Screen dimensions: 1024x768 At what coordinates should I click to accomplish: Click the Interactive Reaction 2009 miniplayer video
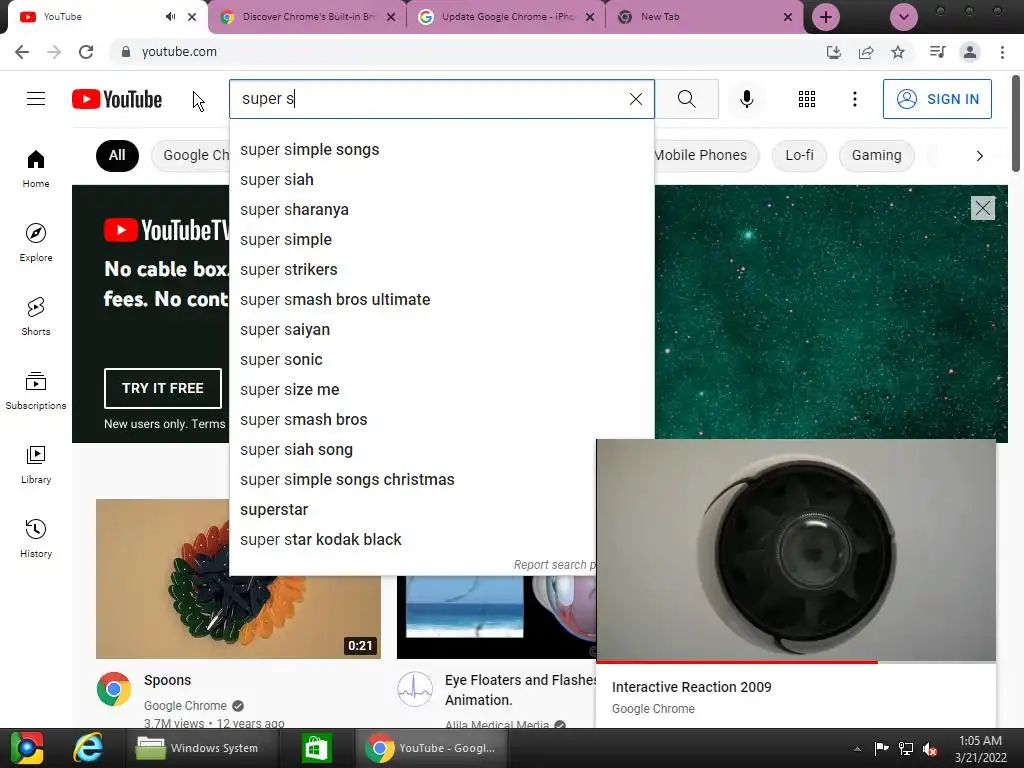tap(796, 550)
